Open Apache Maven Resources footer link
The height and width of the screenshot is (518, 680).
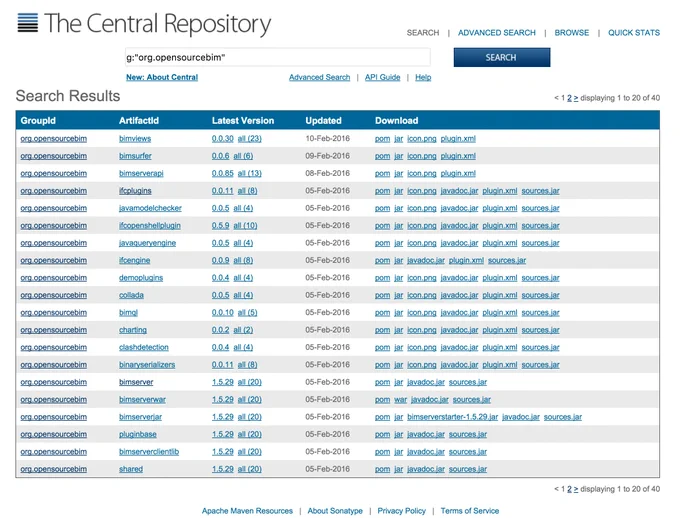tap(247, 511)
